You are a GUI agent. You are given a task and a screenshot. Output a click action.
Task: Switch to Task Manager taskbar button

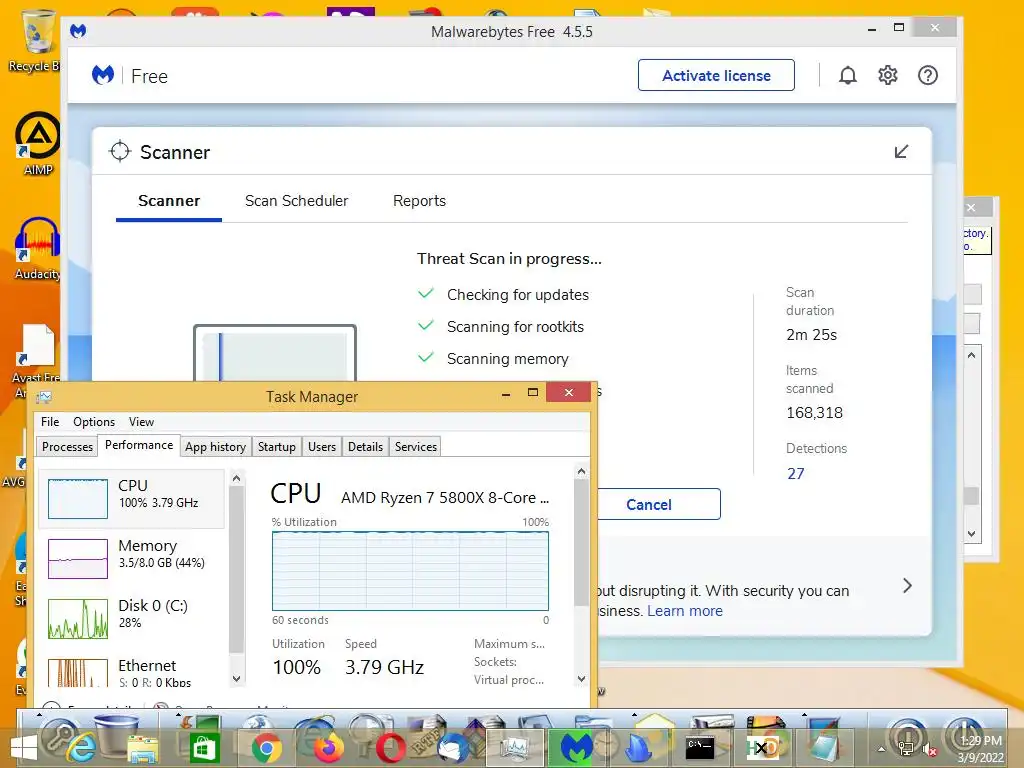[516, 748]
